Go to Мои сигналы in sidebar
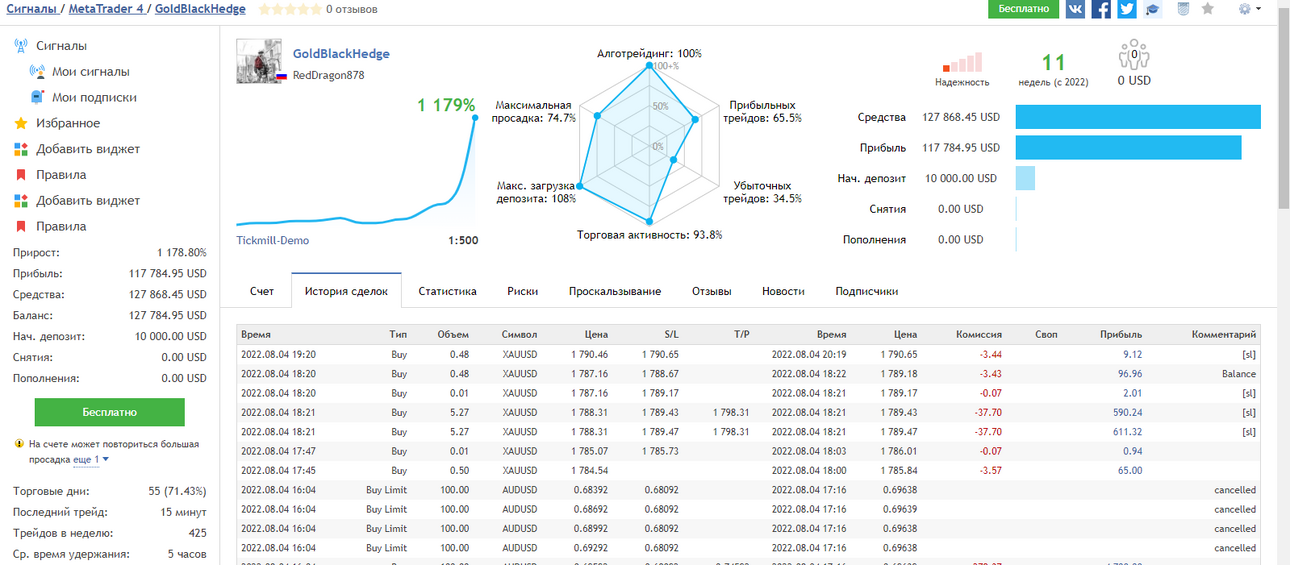The width and height of the screenshot is (1290, 565). (x=91, y=72)
